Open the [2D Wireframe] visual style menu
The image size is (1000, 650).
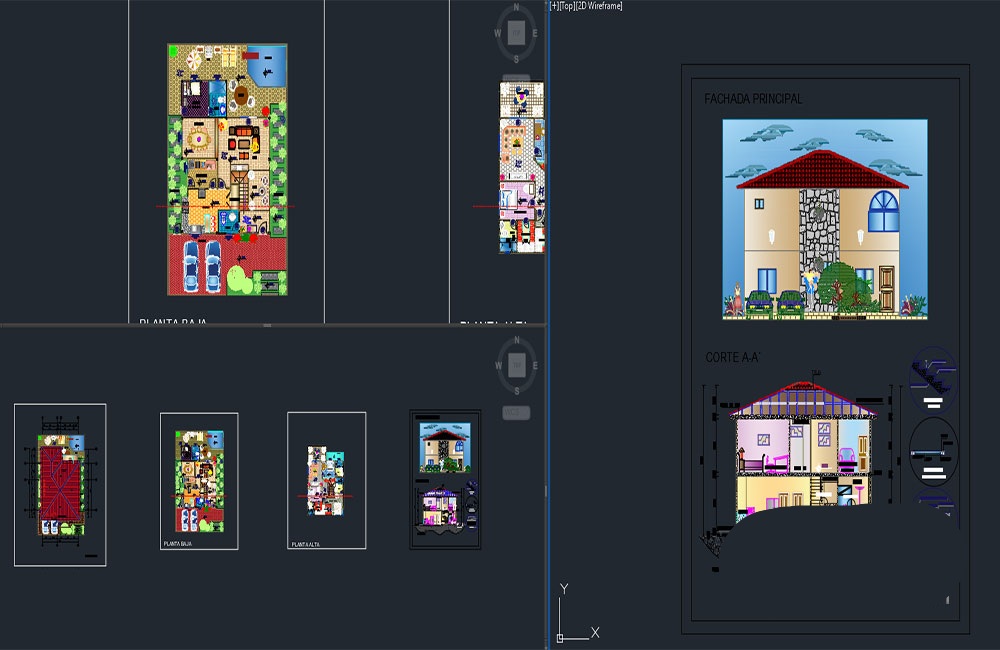click(x=599, y=6)
